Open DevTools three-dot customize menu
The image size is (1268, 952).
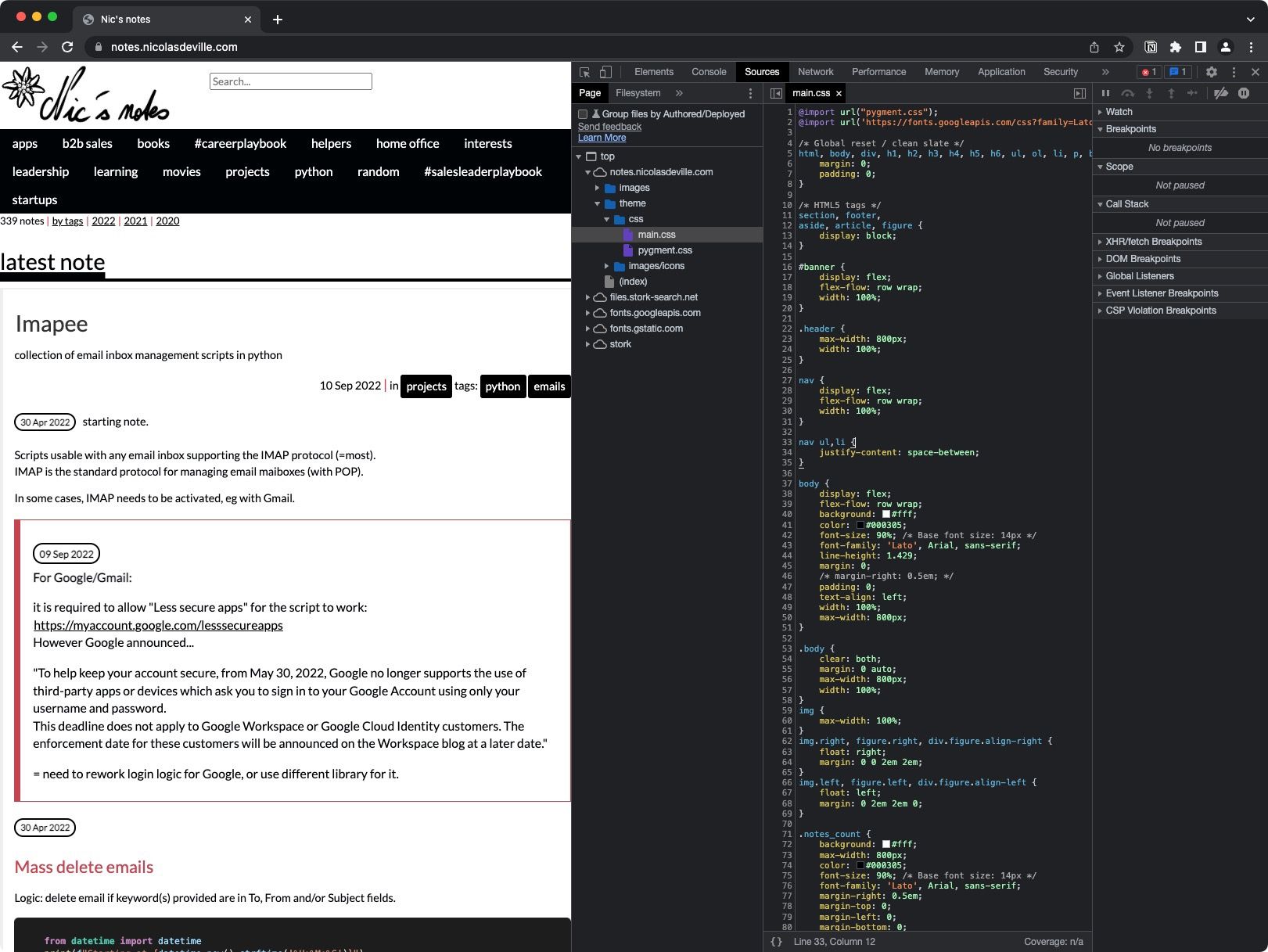(x=1234, y=72)
